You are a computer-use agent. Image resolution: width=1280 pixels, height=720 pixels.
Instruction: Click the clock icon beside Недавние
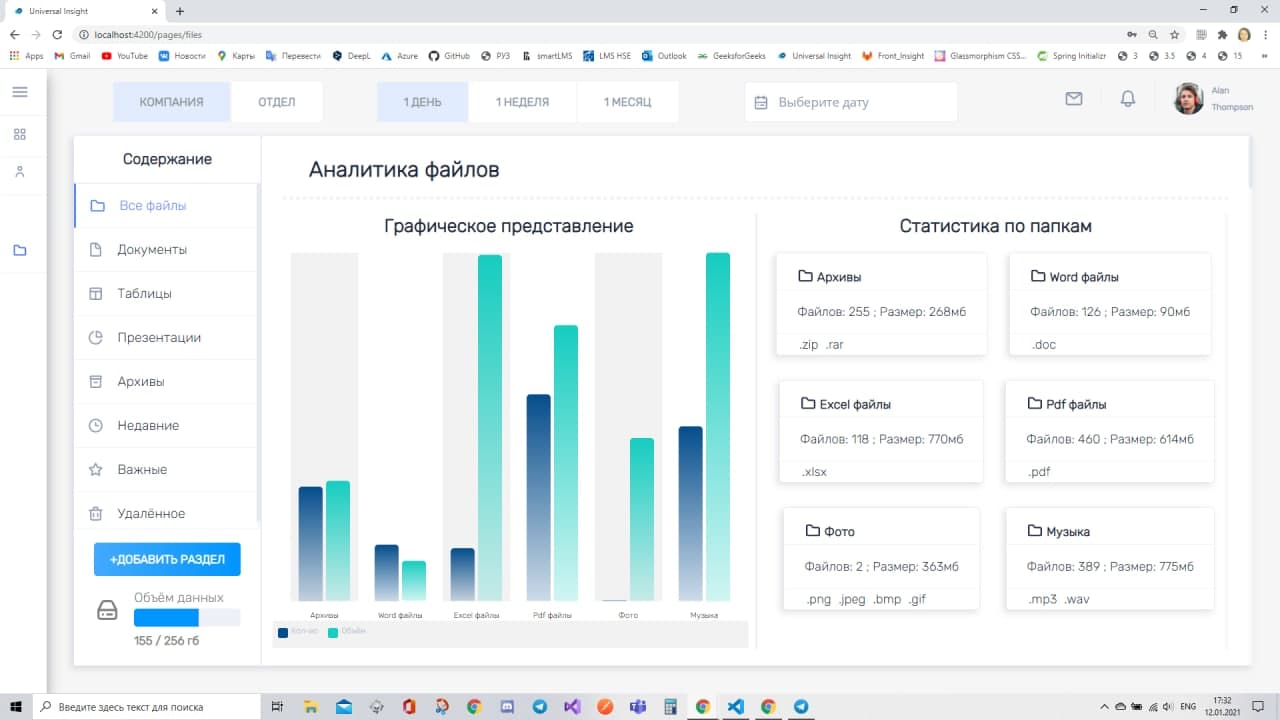tap(96, 426)
